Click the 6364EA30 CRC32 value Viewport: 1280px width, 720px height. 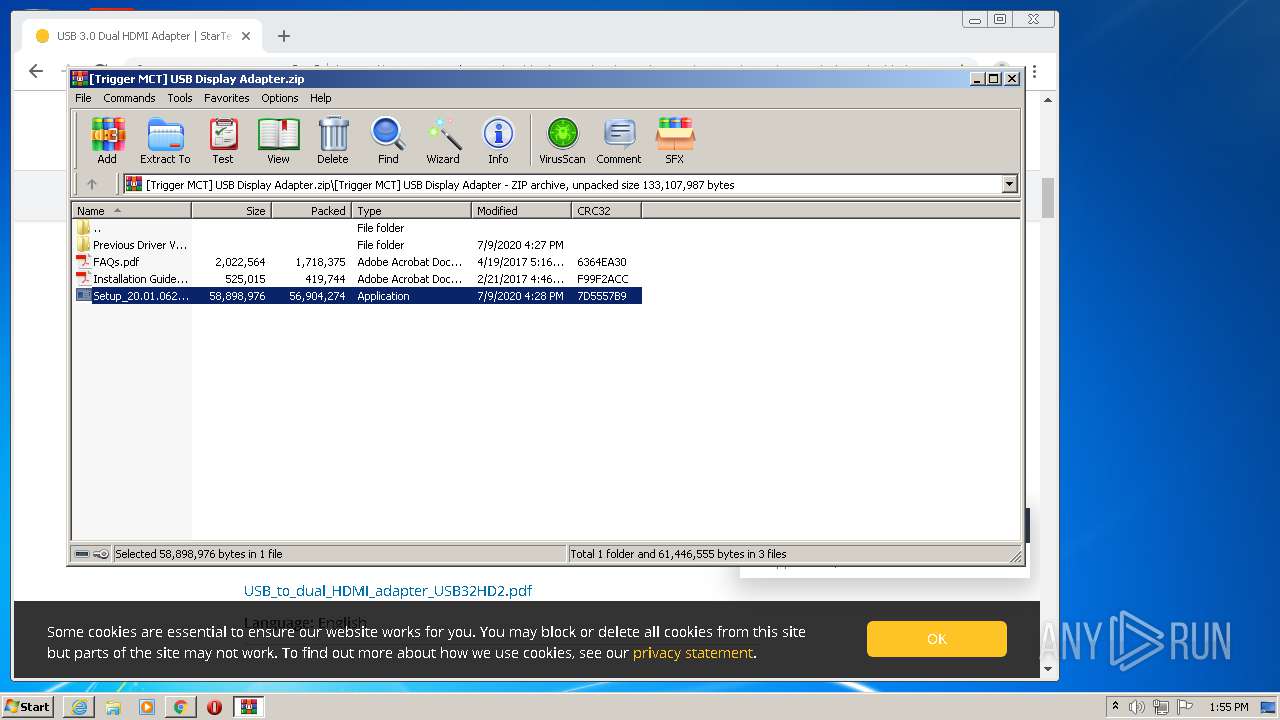pos(602,262)
